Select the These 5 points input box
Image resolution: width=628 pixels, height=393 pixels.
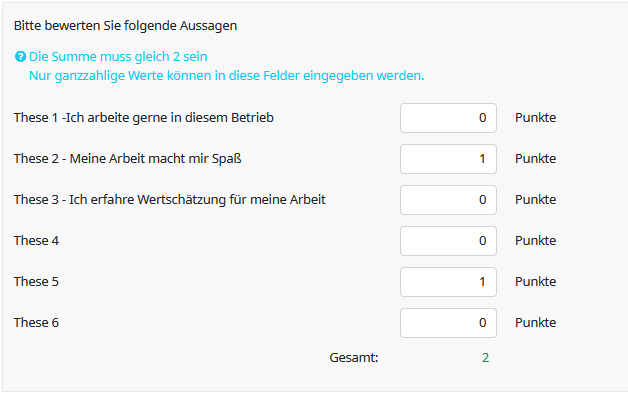(448, 282)
